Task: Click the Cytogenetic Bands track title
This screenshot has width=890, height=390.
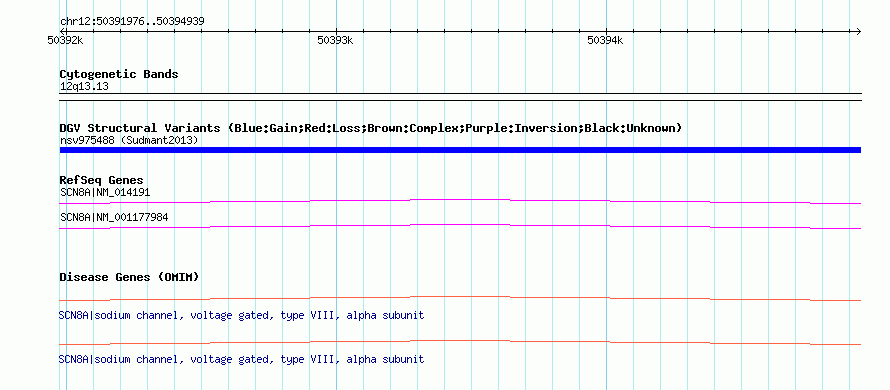Action: pyautogui.click(x=119, y=74)
